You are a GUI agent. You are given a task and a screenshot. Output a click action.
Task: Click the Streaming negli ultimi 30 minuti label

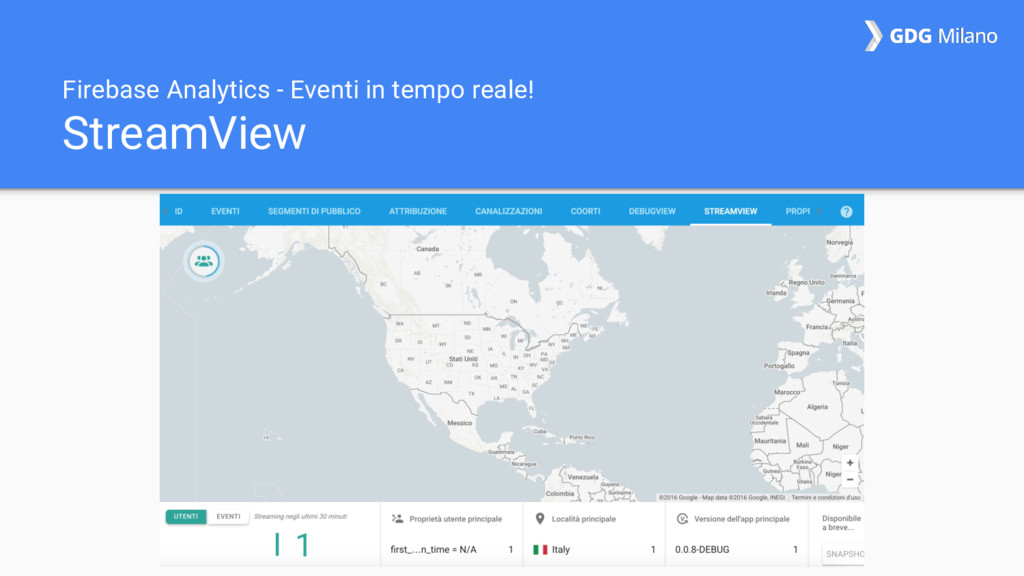click(x=300, y=517)
